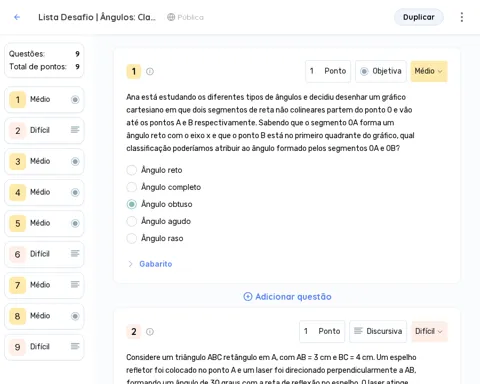Screen dimensions: 480x384
Task: Click objective-type icon in sidebar row 3
Action: (x=75, y=162)
